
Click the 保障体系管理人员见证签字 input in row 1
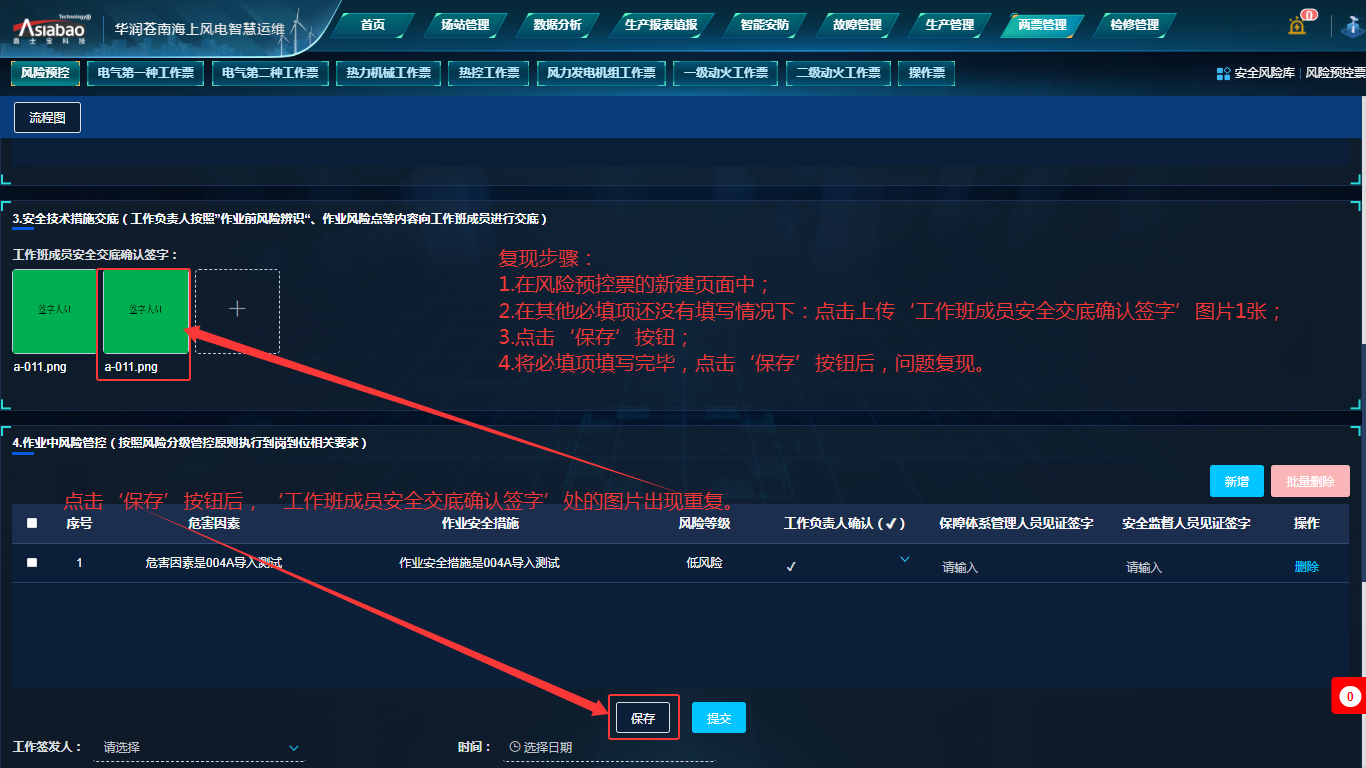pos(1010,567)
